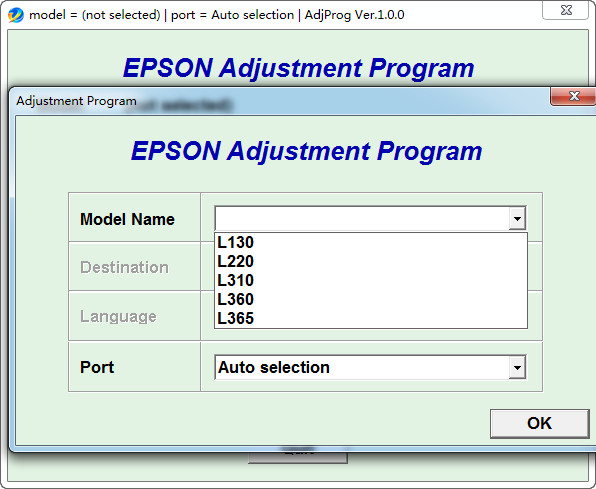Image resolution: width=596 pixels, height=489 pixels.
Task: Click the partially hidden button behind the dialog
Action: coord(298,457)
